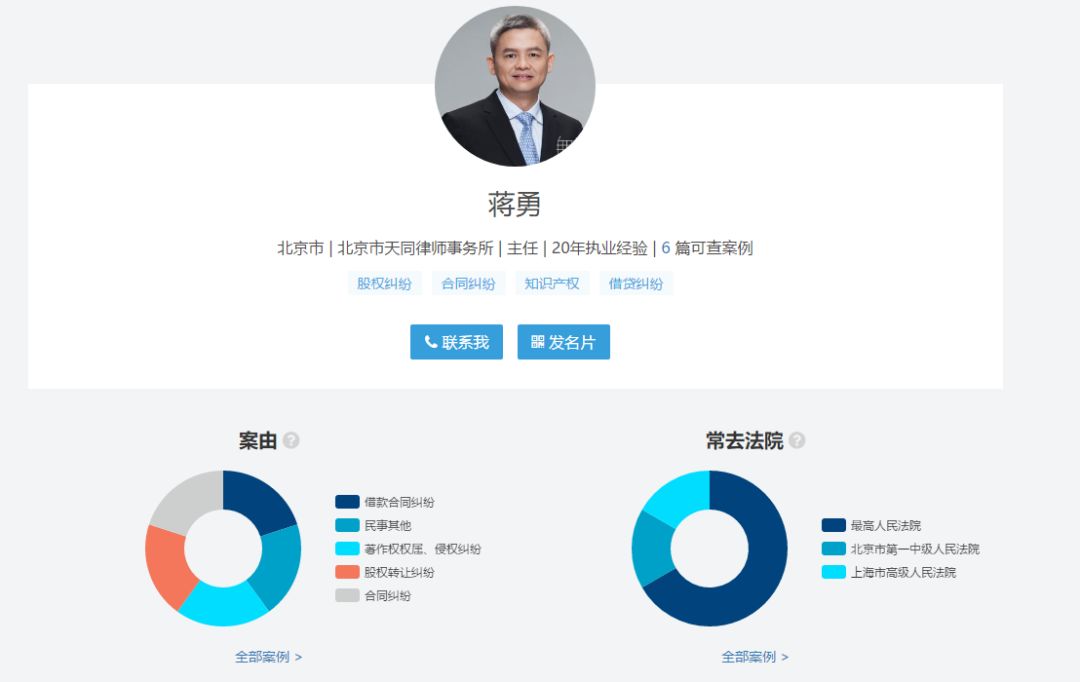
Task: Open 全部案例 link under the 案由 chart
Action: click(268, 657)
